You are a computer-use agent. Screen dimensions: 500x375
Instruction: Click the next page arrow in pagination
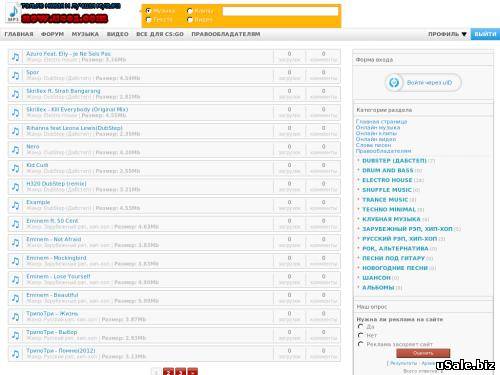[x=193, y=371]
